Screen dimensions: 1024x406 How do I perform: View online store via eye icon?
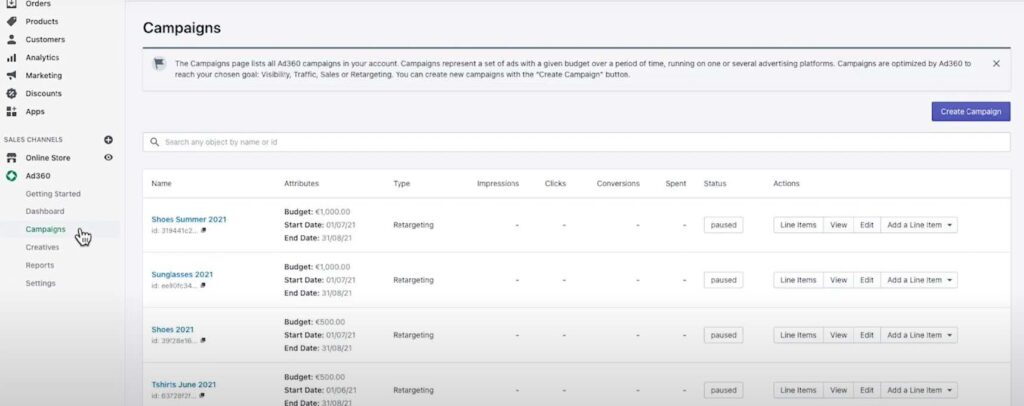click(x=108, y=157)
